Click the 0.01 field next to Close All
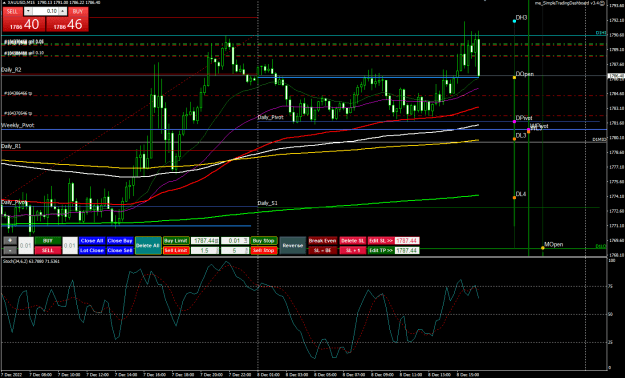 [x=70, y=246]
